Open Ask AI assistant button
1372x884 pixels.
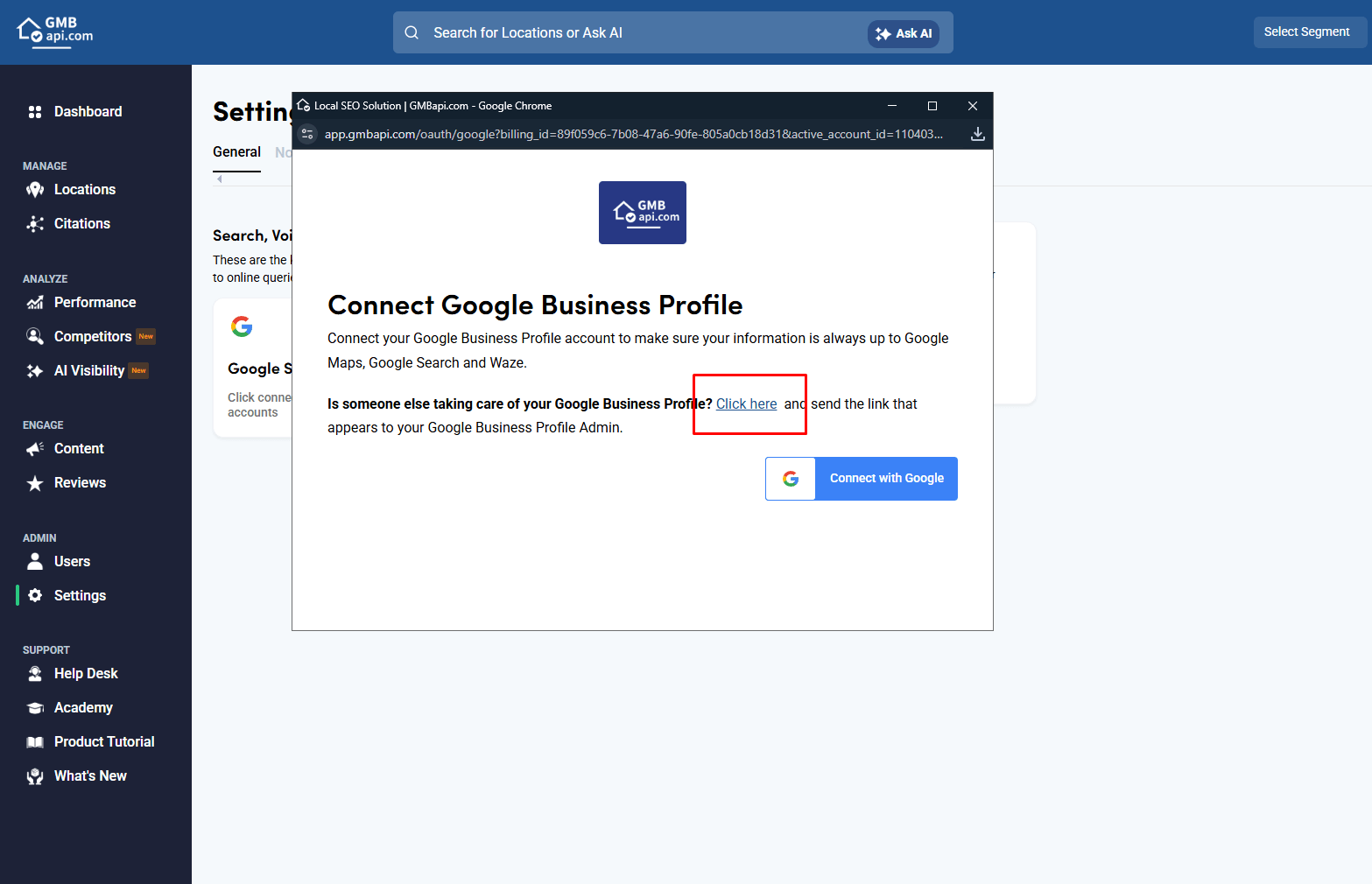(904, 33)
